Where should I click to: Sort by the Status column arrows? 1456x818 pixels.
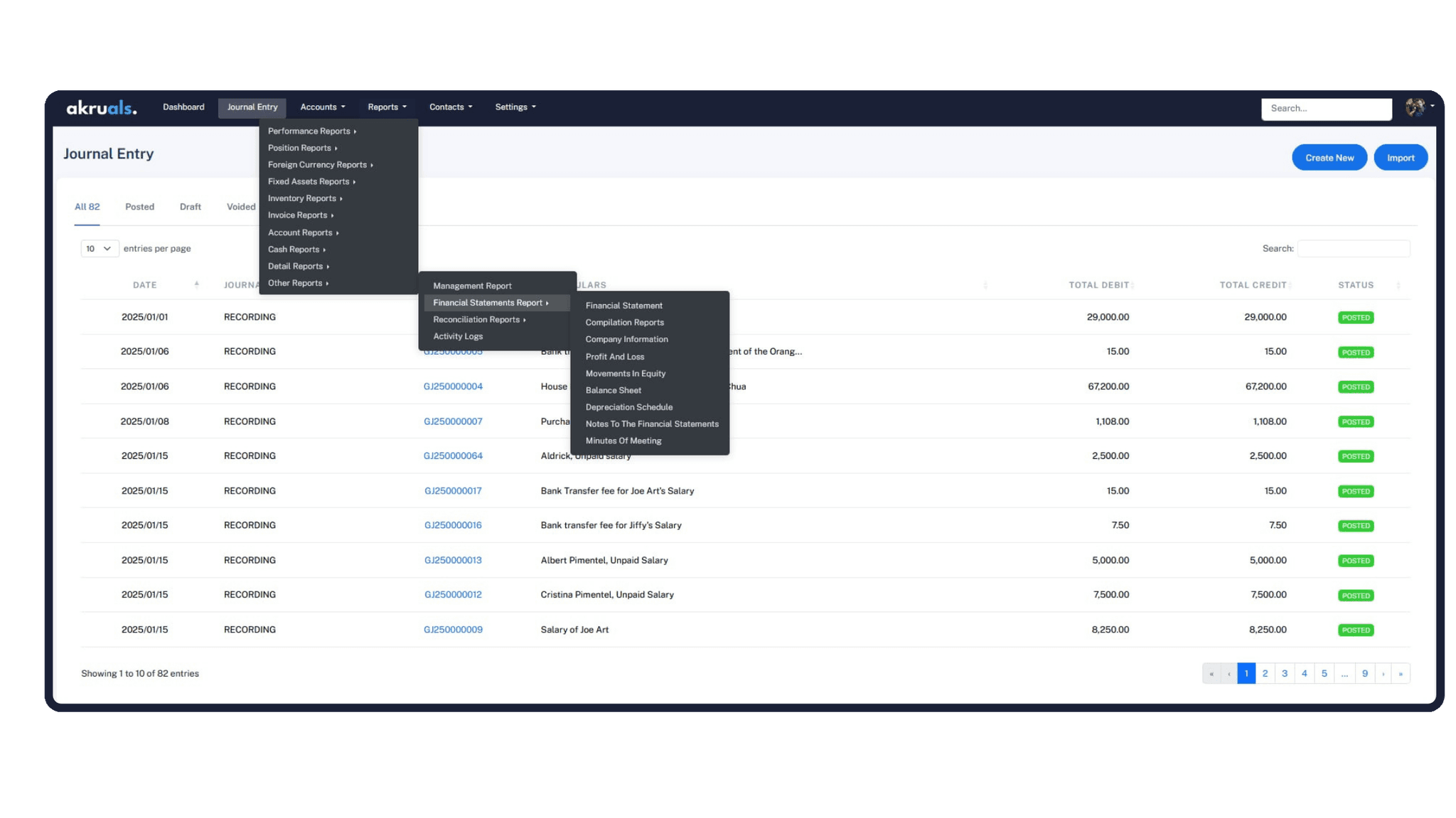coord(1398,285)
